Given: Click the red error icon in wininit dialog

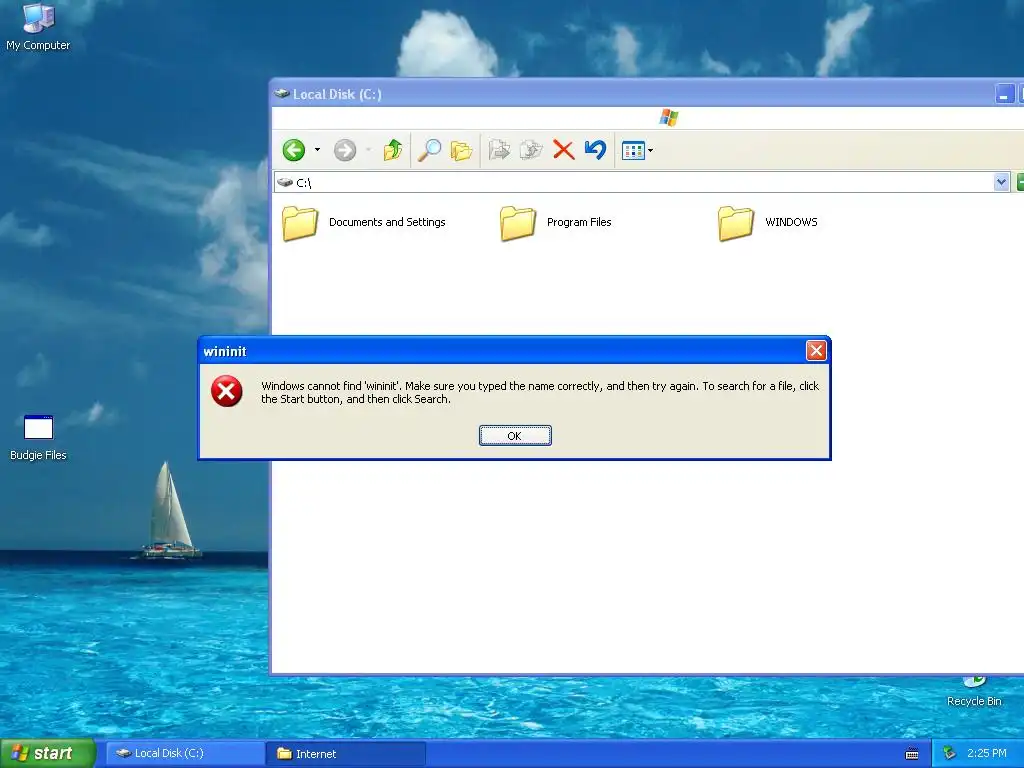Looking at the screenshot, I should [x=227, y=391].
